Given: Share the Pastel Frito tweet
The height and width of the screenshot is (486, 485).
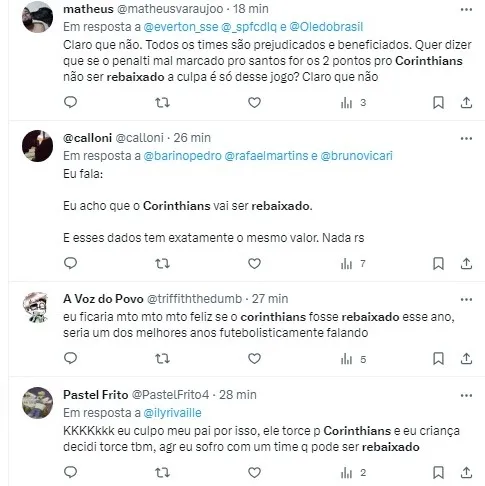Looking at the screenshot, I should click(466, 472).
